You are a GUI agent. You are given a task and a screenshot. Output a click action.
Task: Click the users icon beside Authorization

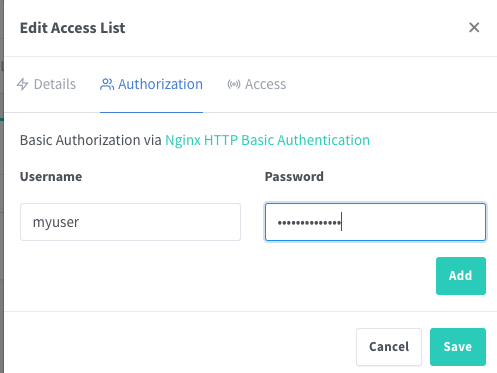click(107, 84)
